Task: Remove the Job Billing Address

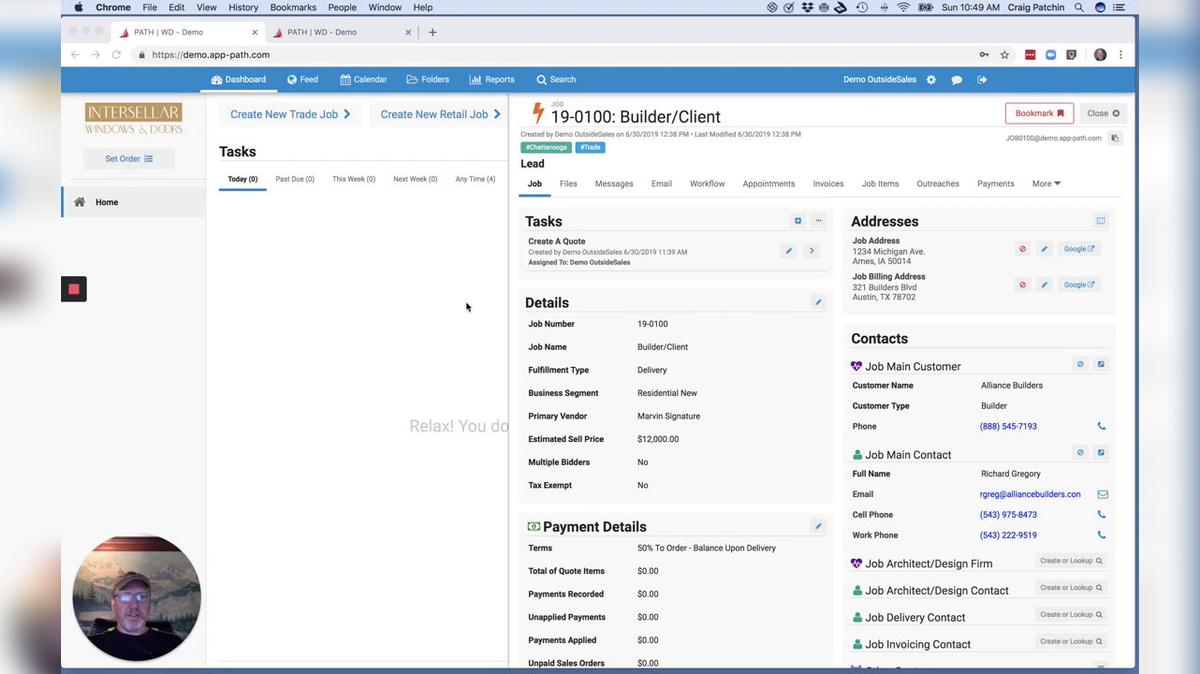Action: coord(1022,285)
